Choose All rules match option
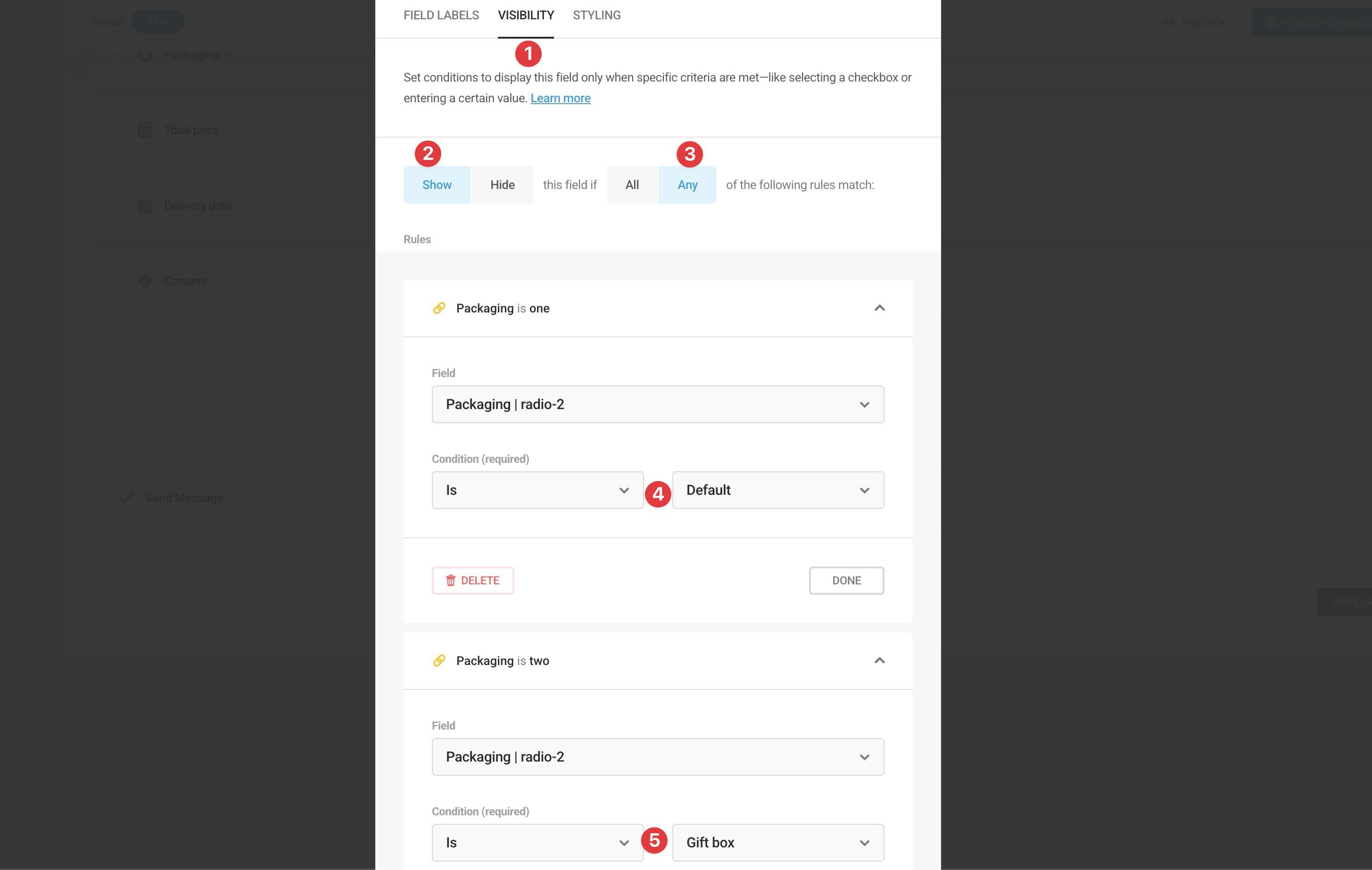 point(632,184)
